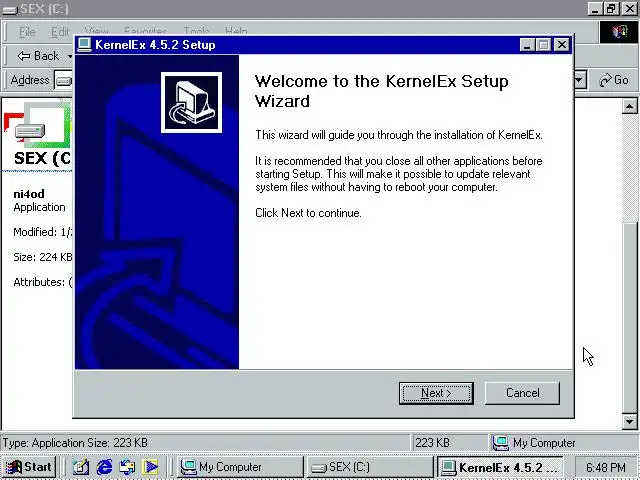Click the installer computer logo image
The image size is (640, 480).
point(191,102)
